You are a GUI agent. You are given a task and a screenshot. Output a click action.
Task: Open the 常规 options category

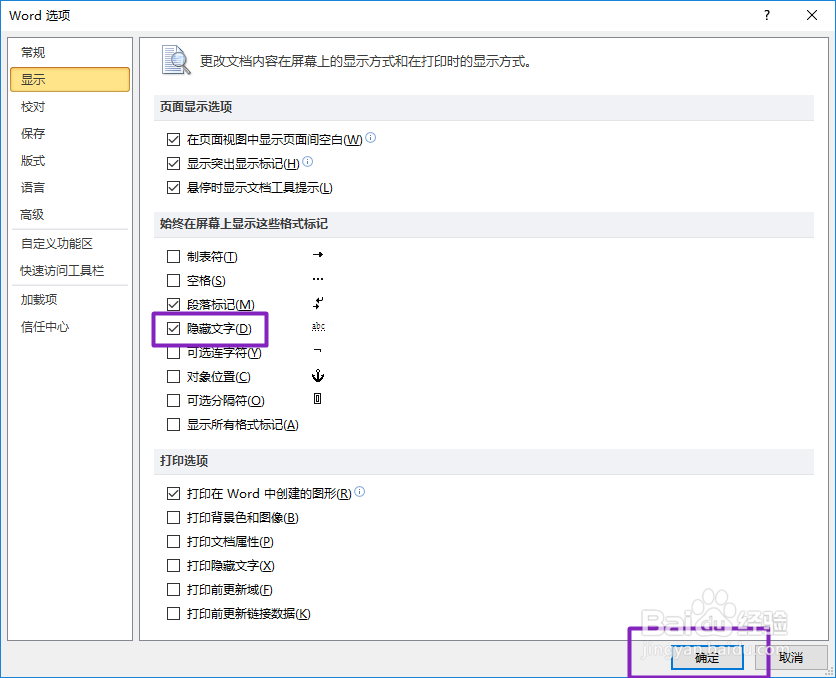[x=70, y=52]
